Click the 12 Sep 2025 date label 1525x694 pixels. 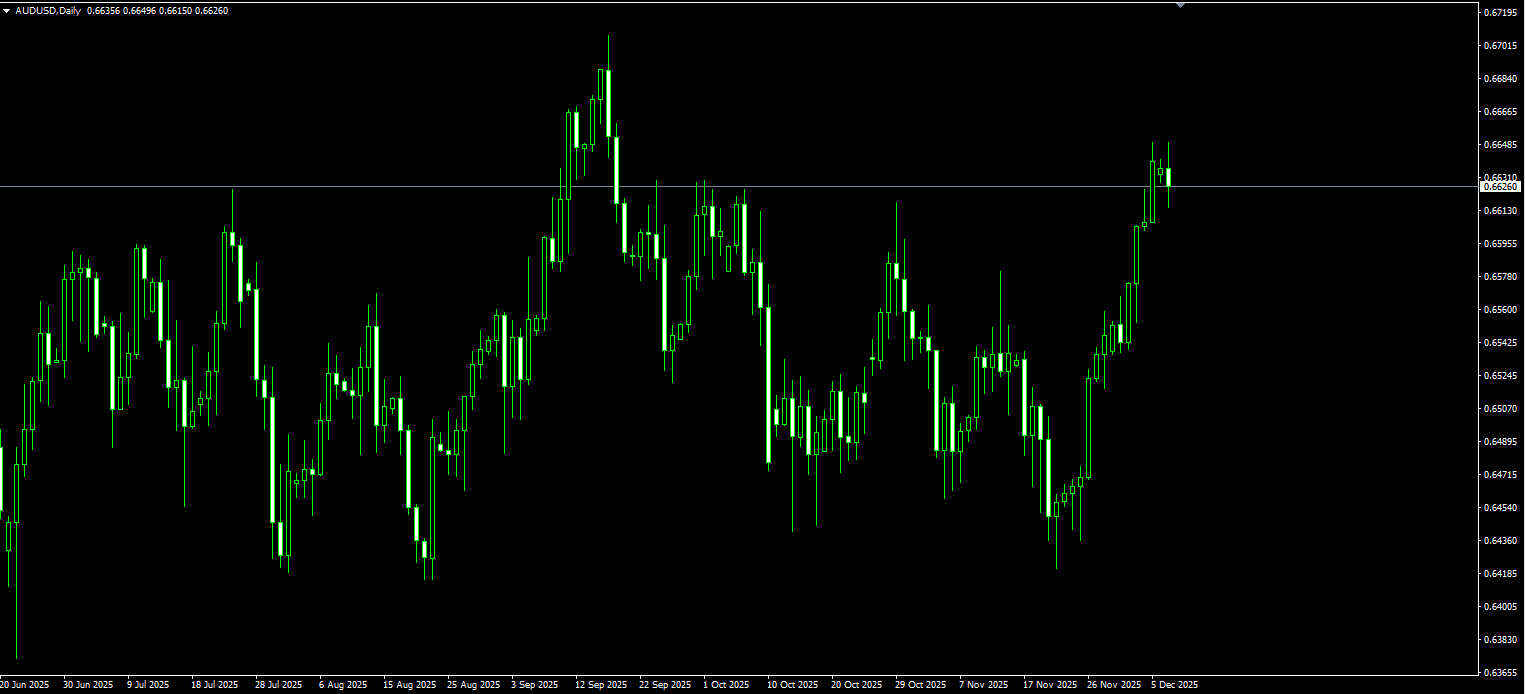click(601, 685)
